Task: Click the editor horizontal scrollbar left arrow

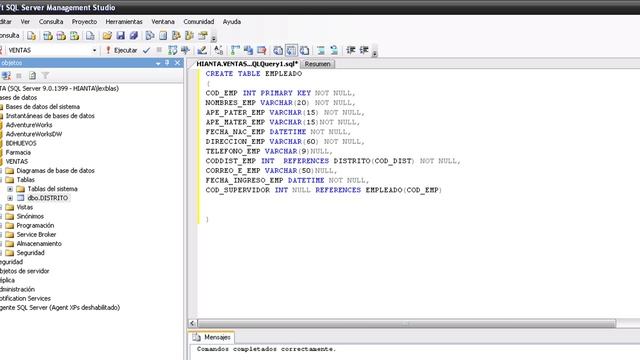Action: [x=193, y=323]
